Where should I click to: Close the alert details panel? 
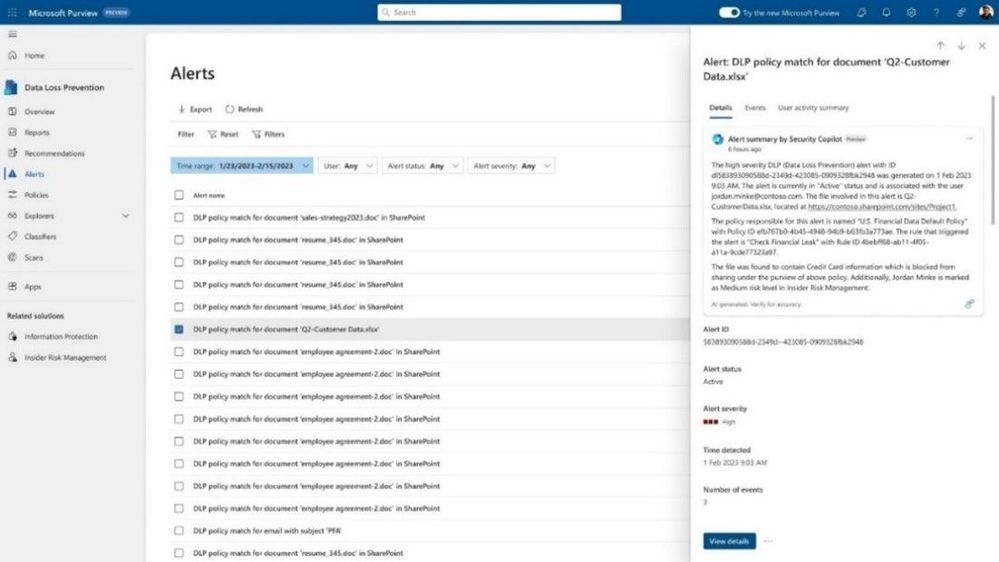click(982, 46)
